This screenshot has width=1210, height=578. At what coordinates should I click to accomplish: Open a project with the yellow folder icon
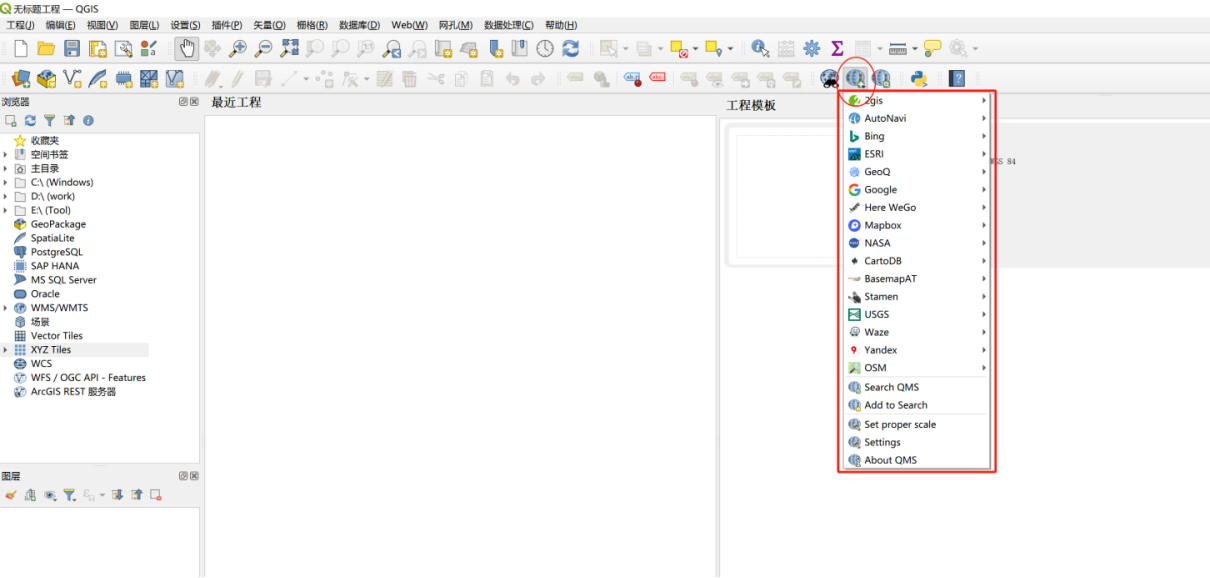(46, 48)
